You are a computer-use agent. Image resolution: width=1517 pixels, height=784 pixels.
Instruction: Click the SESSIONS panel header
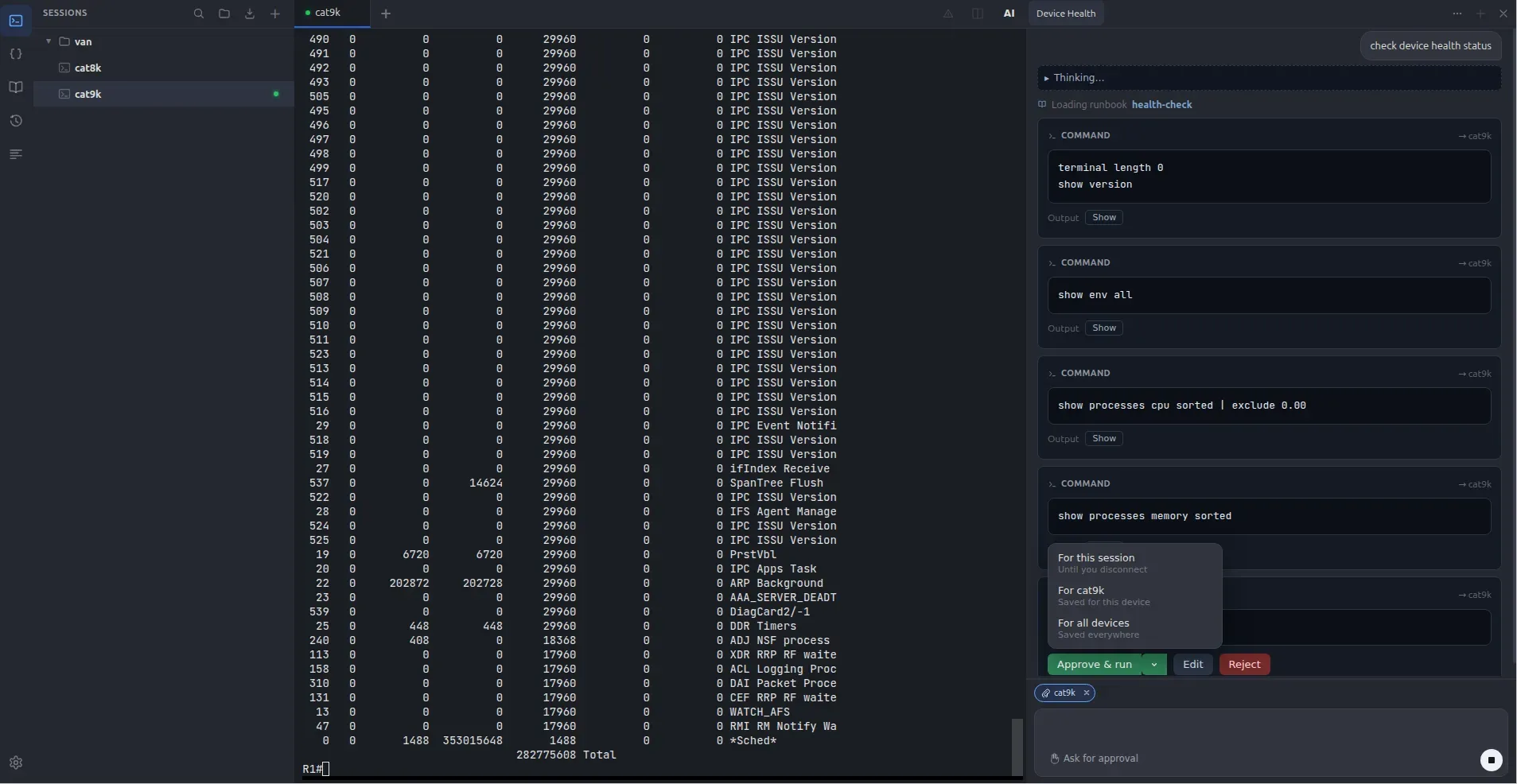pyautogui.click(x=65, y=14)
